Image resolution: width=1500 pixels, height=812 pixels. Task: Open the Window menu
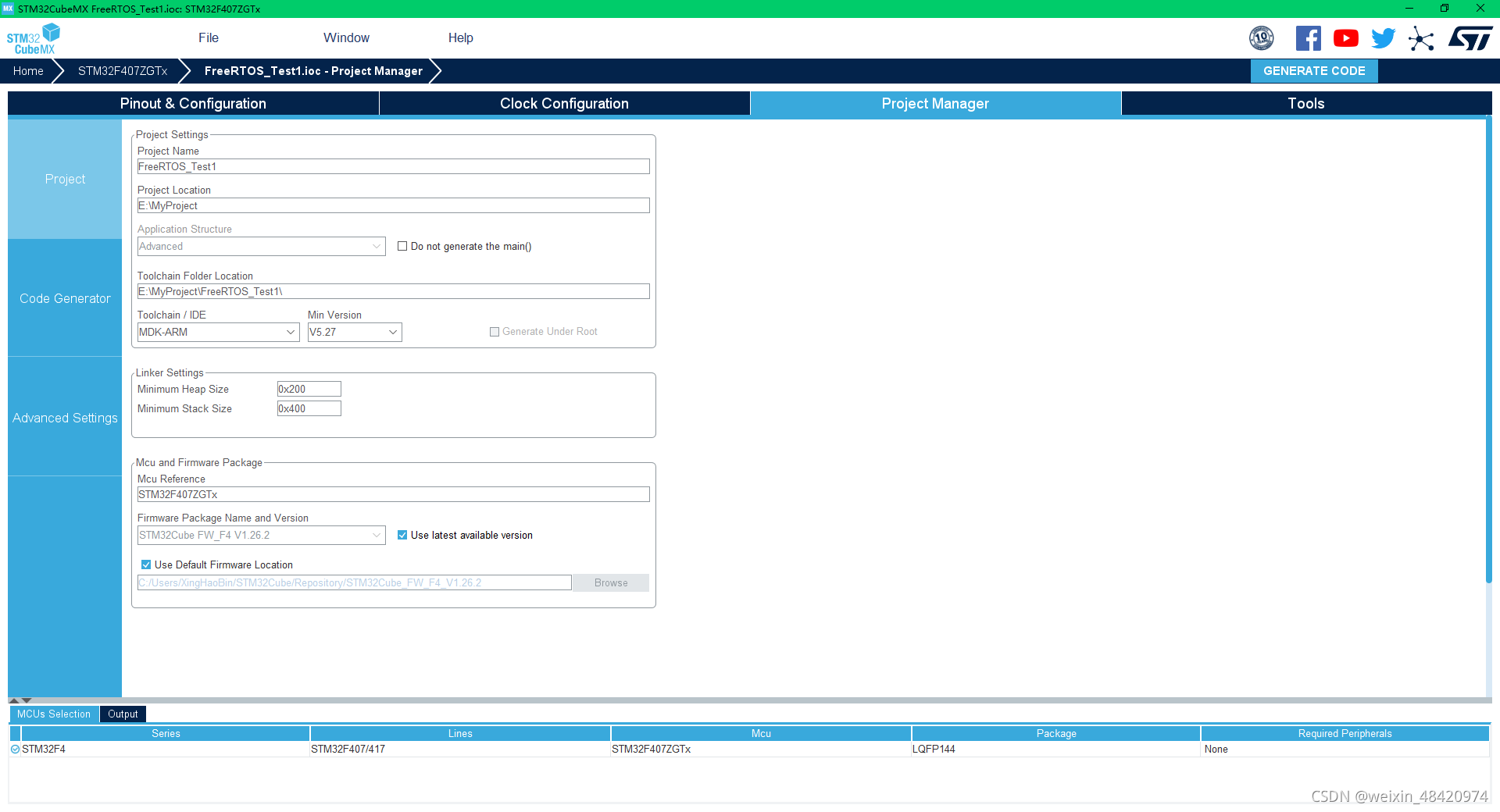[x=346, y=37]
